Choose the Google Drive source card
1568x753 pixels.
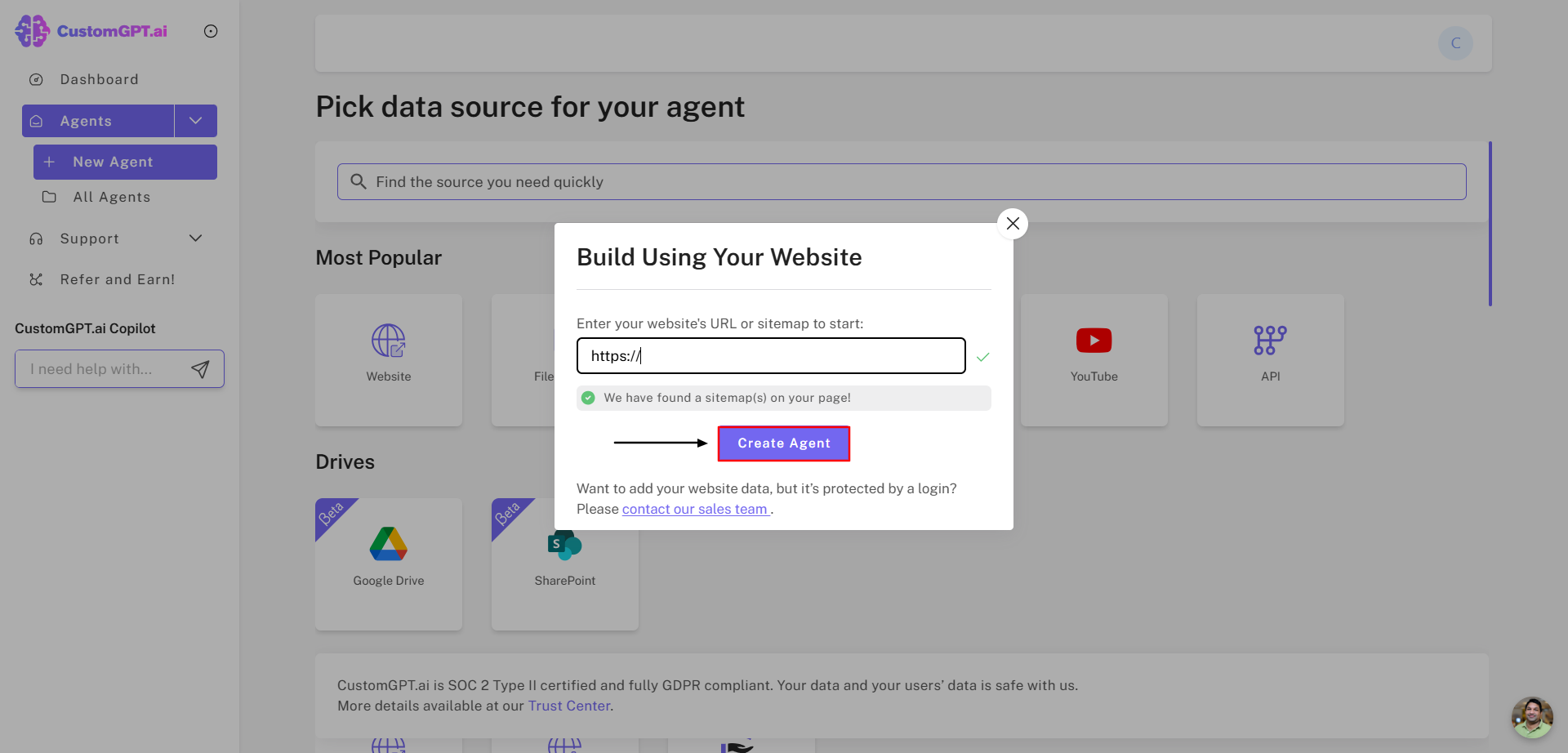pyautogui.click(x=389, y=564)
